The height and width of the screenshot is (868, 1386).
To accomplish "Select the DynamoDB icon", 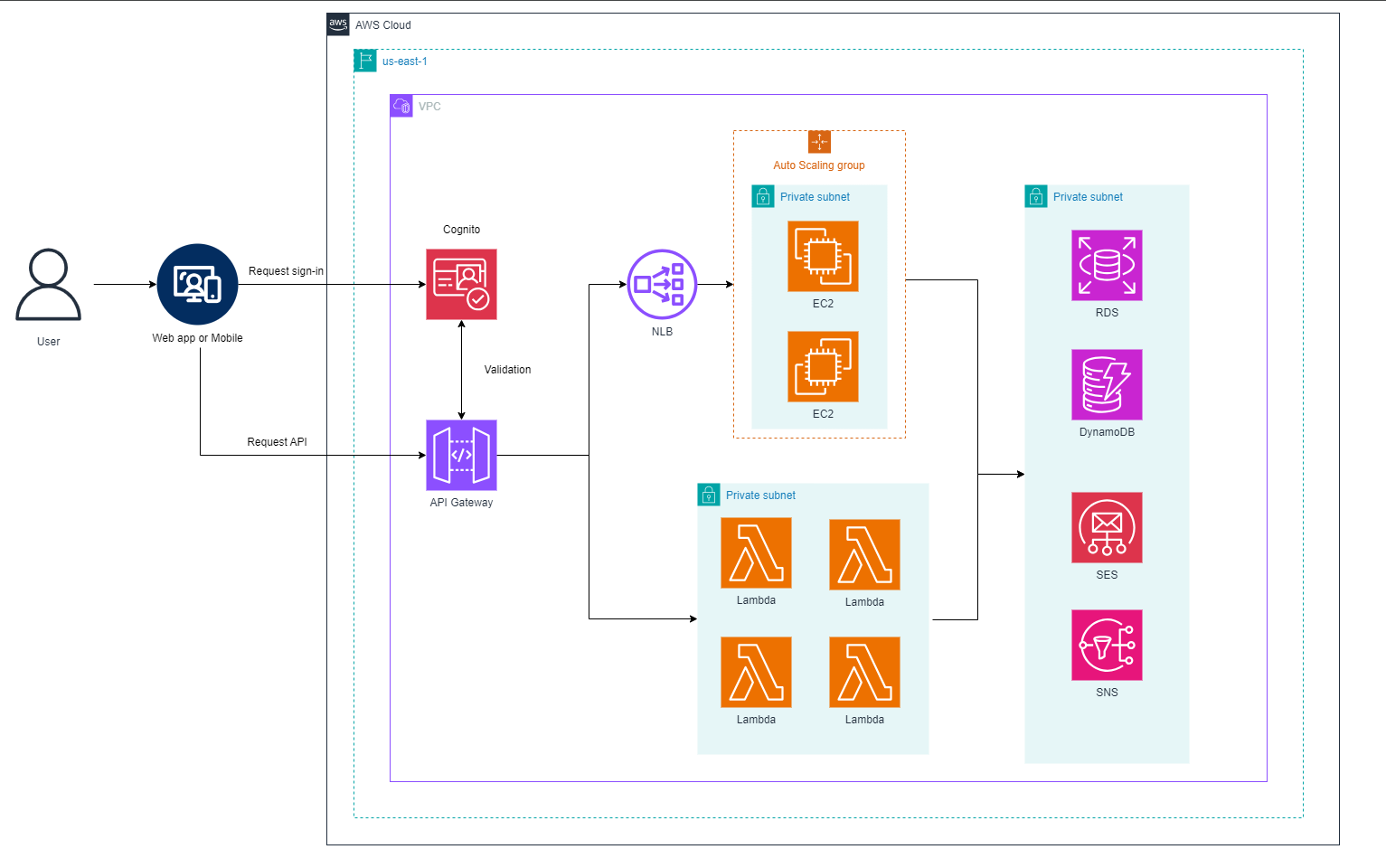I will click(1107, 384).
